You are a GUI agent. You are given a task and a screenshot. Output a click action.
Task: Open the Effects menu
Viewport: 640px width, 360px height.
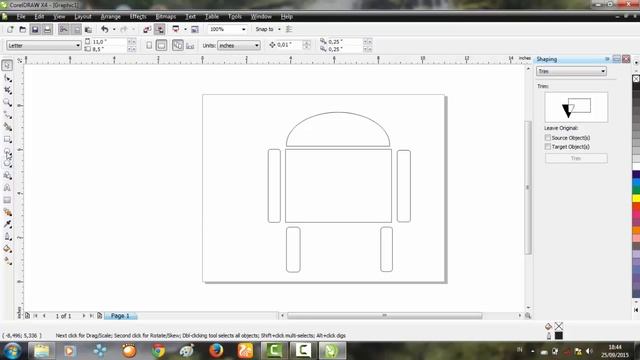[138, 17]
